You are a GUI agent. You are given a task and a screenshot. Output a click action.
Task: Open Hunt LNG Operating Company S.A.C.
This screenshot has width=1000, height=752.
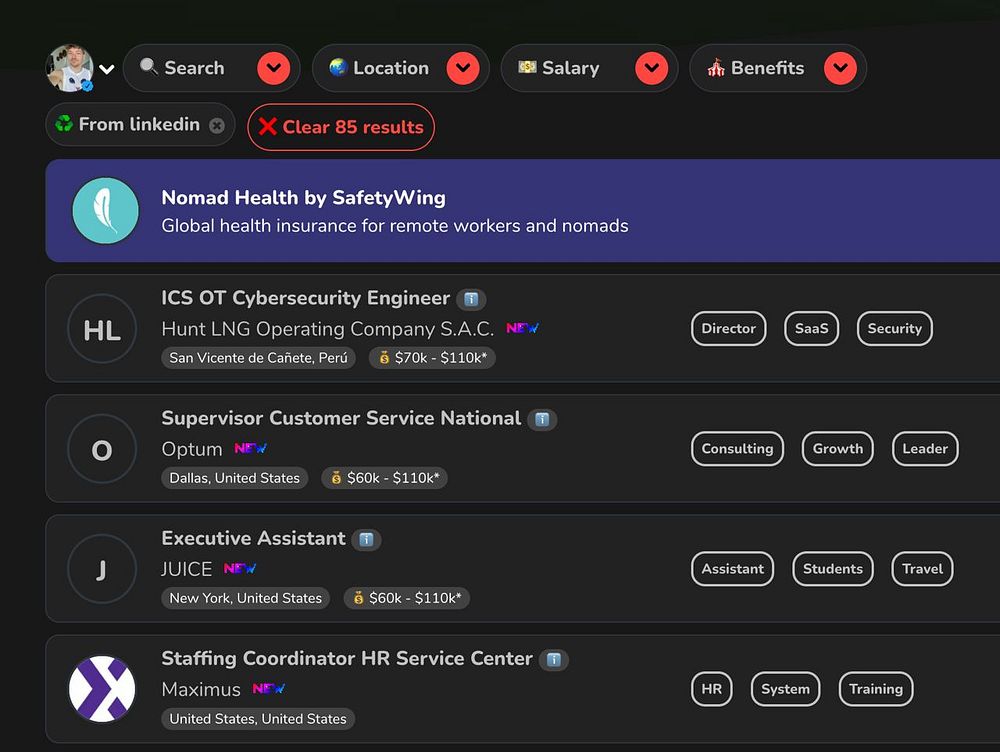point(328,328)
